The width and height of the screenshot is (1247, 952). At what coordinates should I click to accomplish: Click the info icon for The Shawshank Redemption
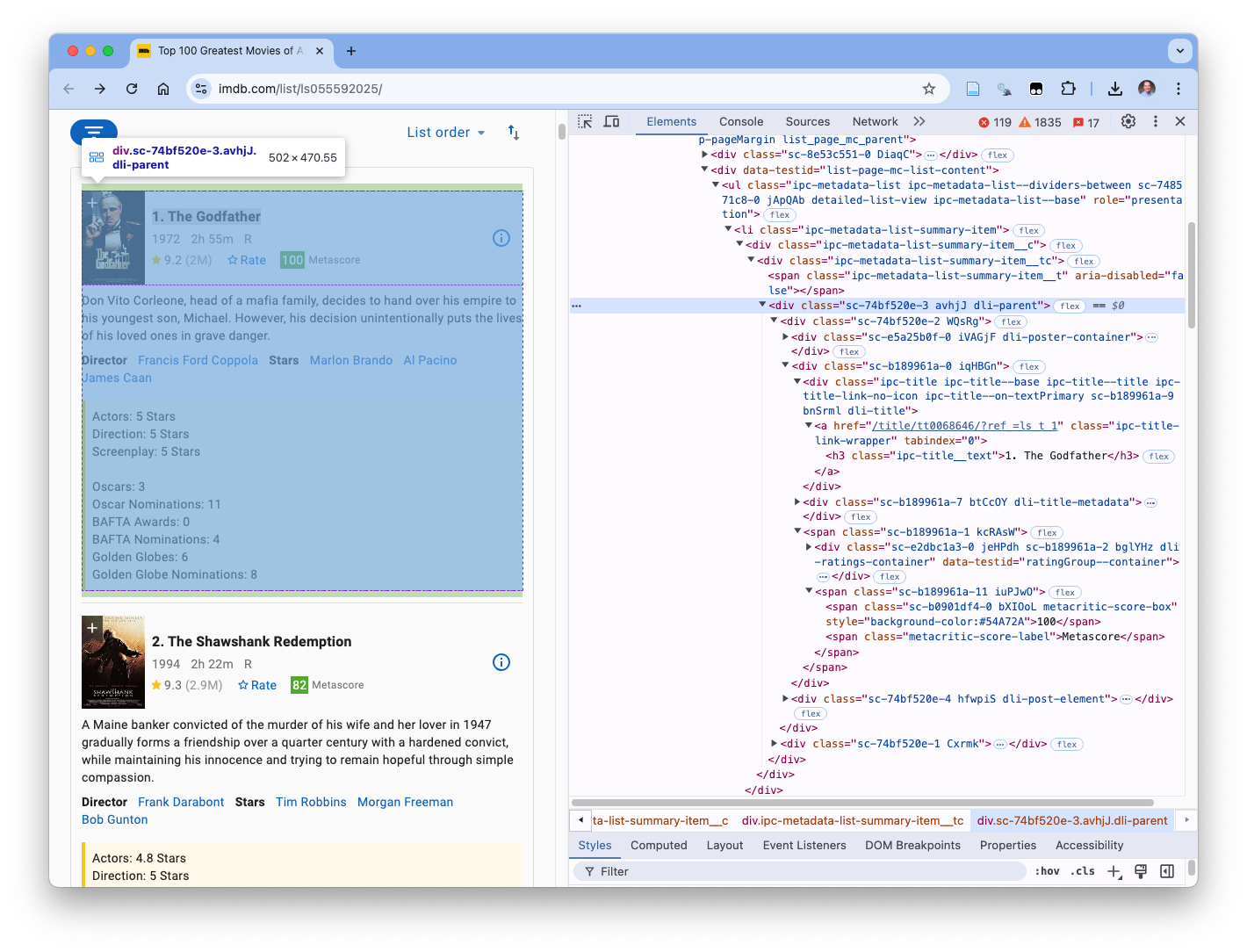pyautogui.click(x=501, y=662)
